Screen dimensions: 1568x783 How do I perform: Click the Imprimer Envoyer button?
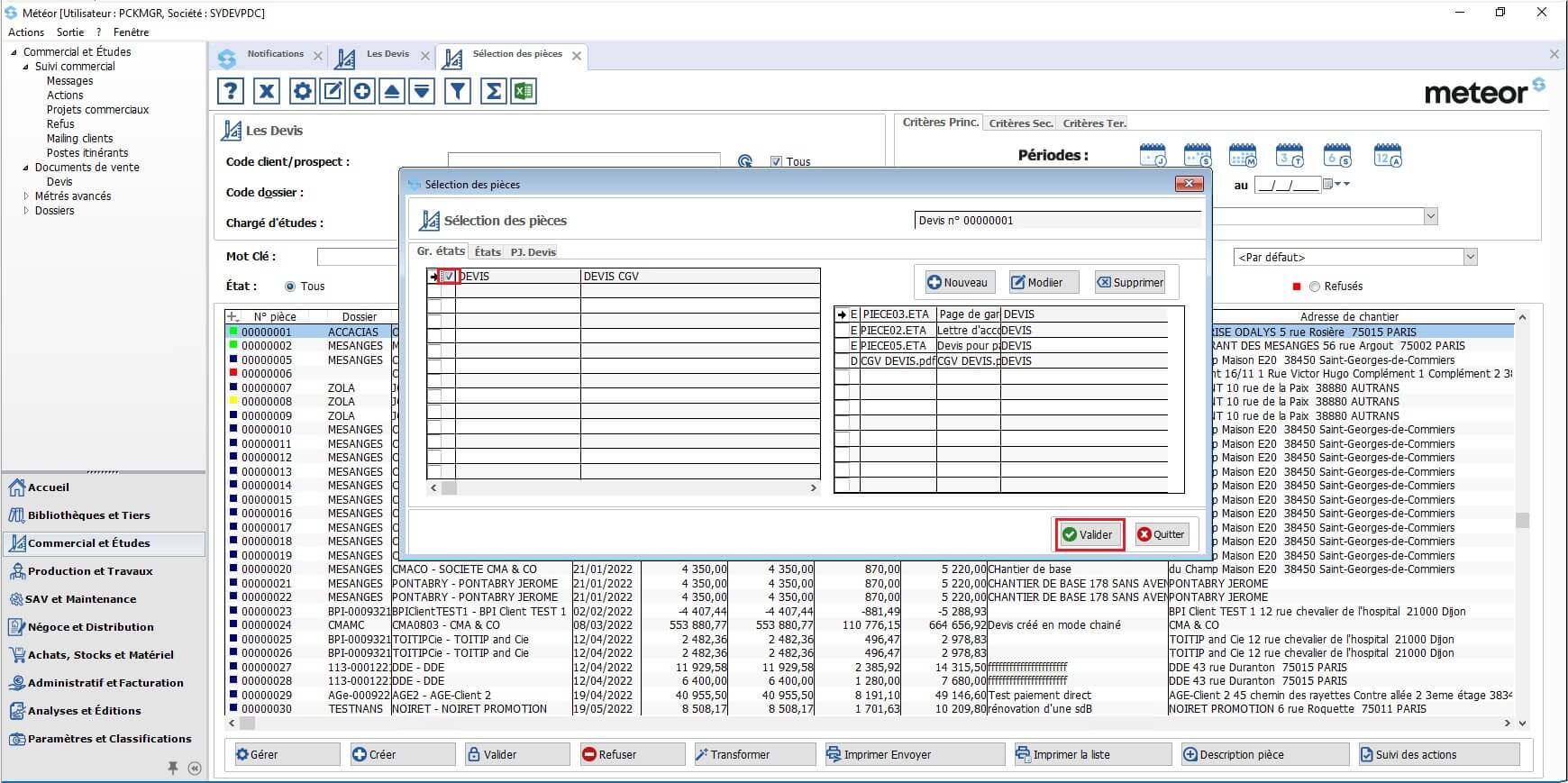pyautogui.click(x=915, y=754)
